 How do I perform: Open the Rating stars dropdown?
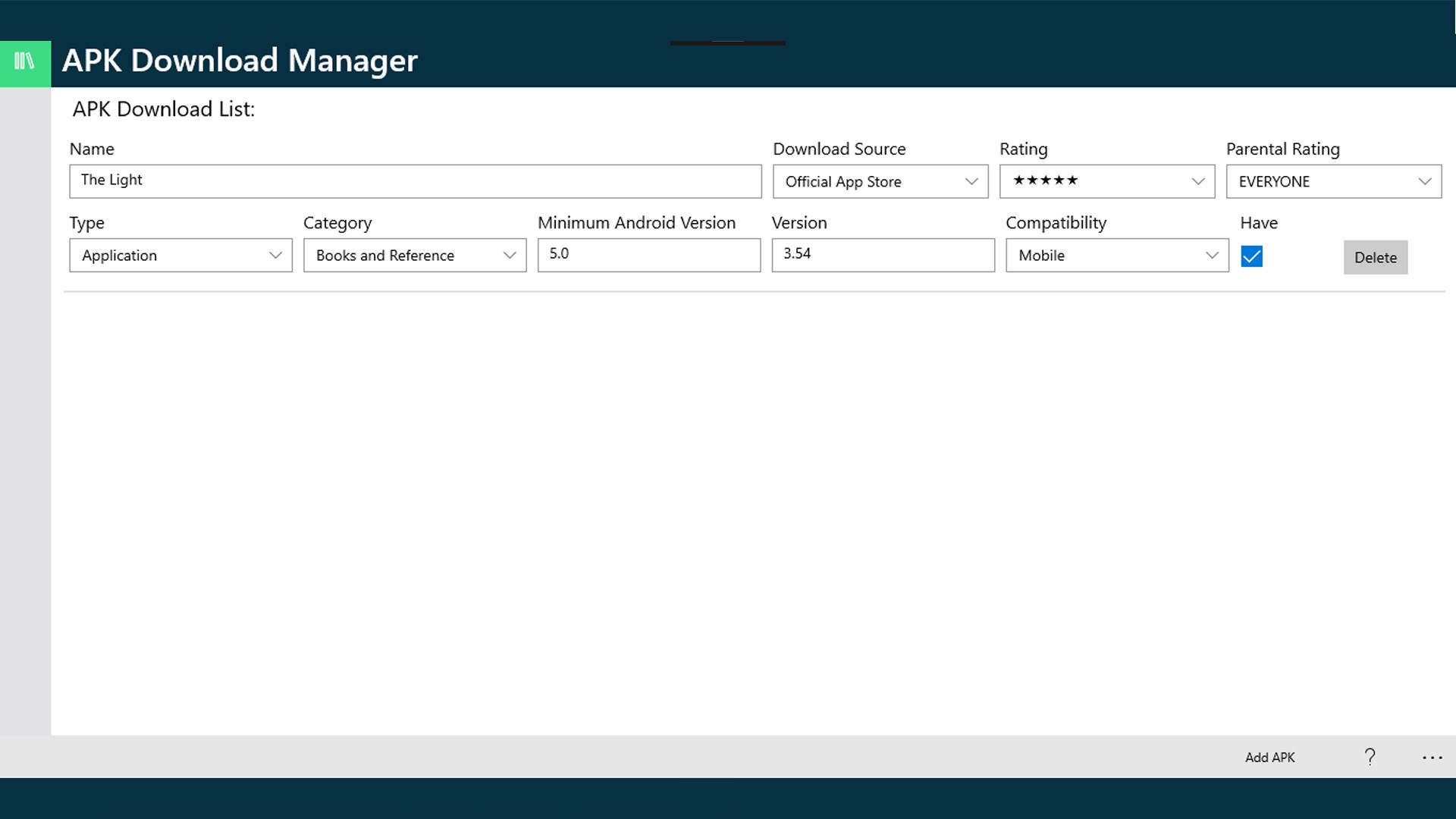tap(1106, 181)
